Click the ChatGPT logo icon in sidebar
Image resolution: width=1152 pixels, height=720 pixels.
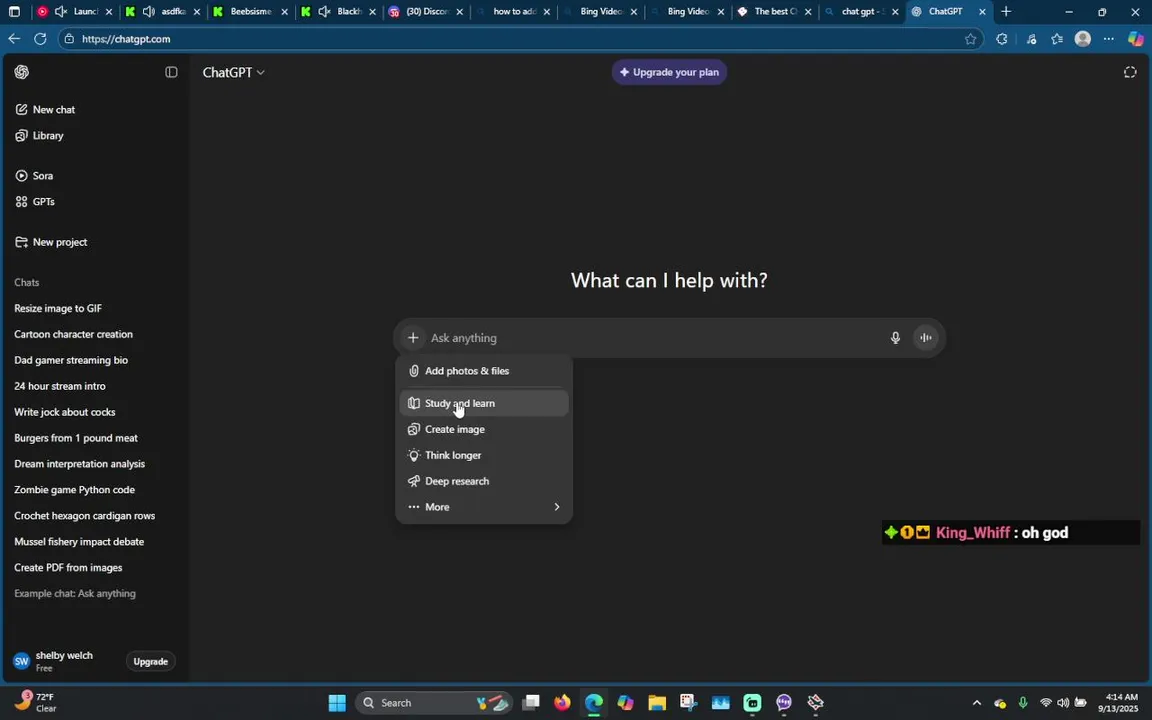coord(21,72)
